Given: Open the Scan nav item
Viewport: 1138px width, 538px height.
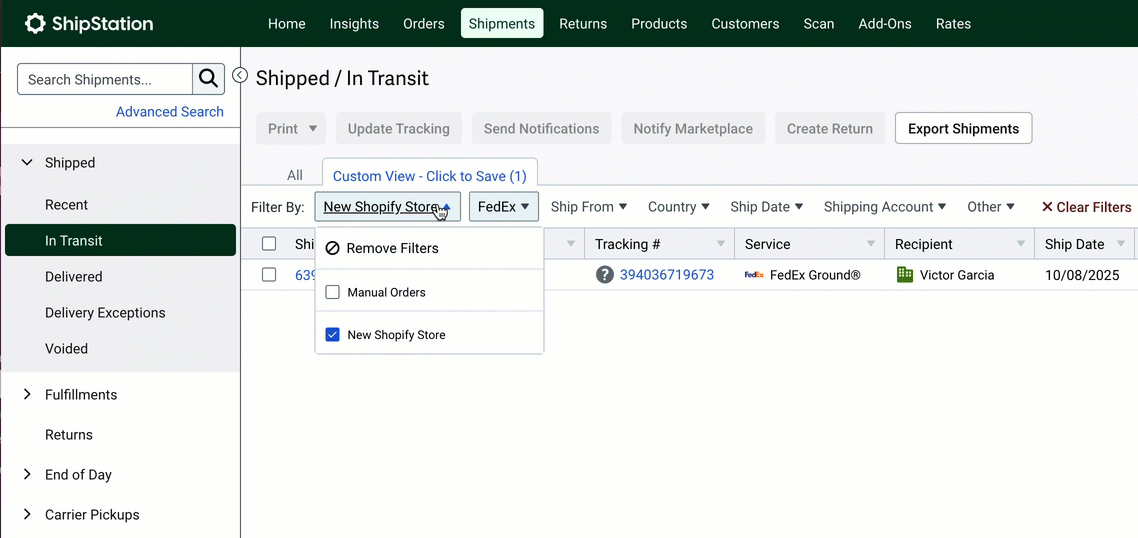Looking at the screenshot, I should [819, 23].
